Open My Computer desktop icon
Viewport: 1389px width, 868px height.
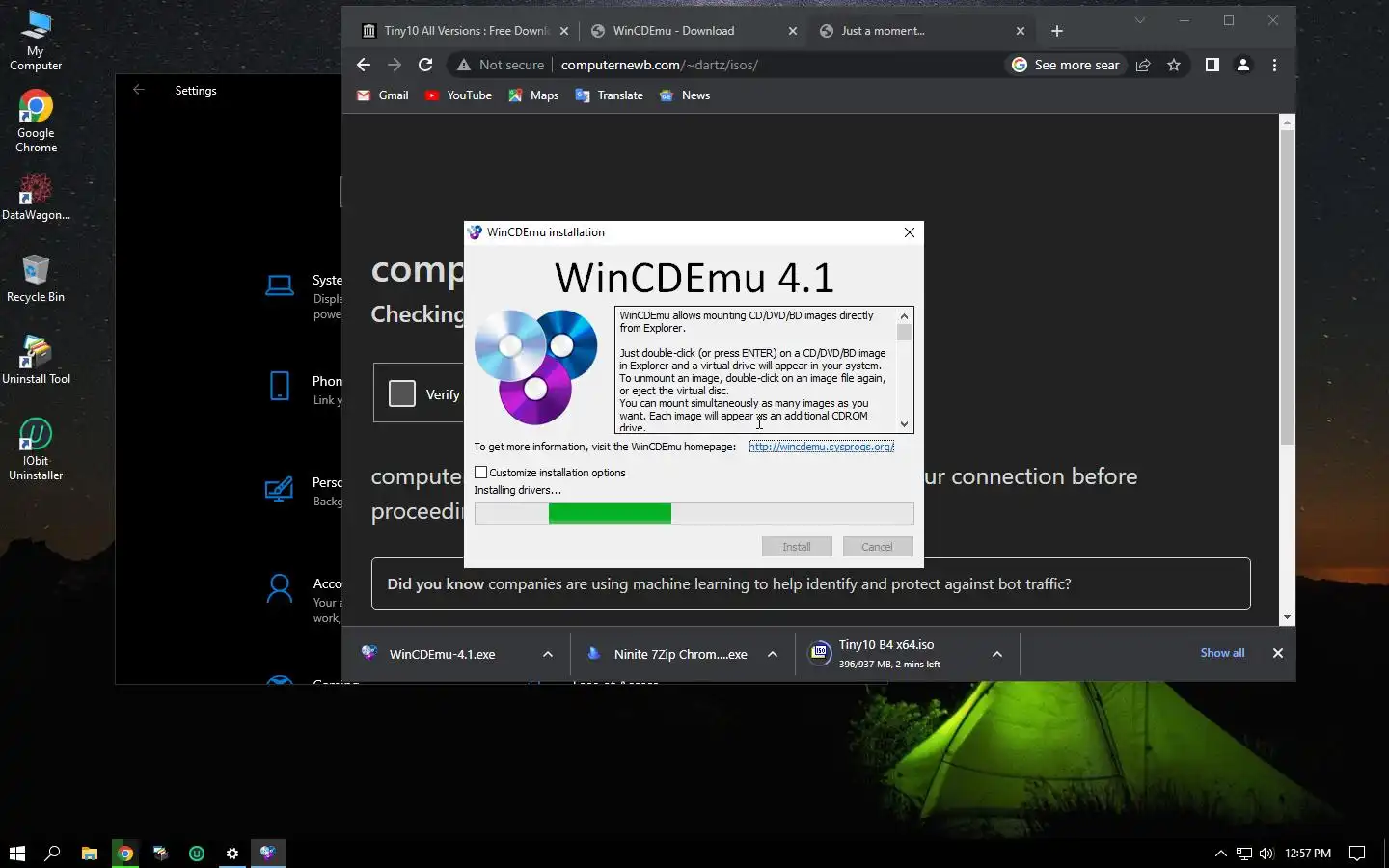click(36, 41)
